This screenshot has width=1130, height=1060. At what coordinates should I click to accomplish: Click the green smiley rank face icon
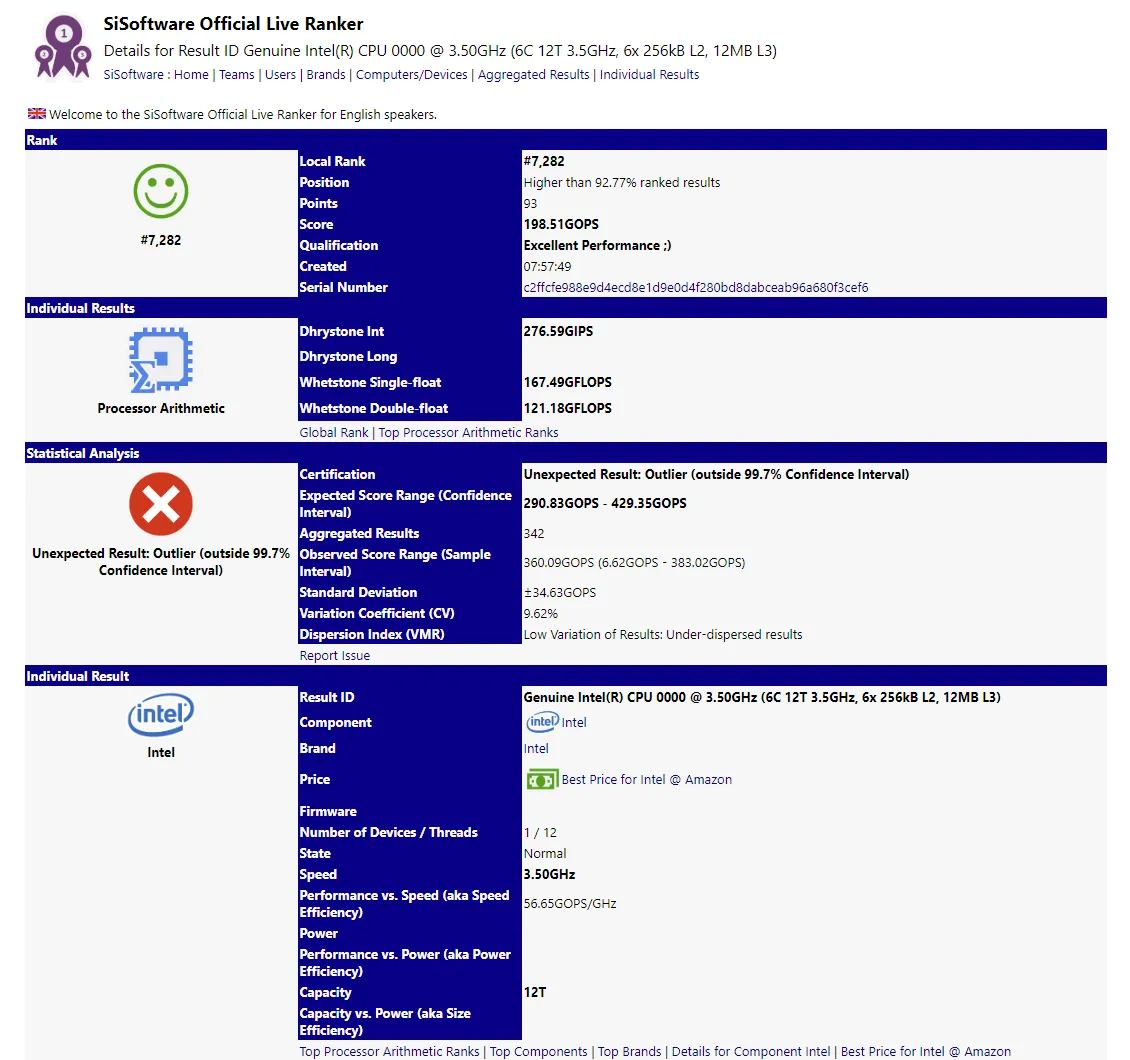click(x=161, y=191)
